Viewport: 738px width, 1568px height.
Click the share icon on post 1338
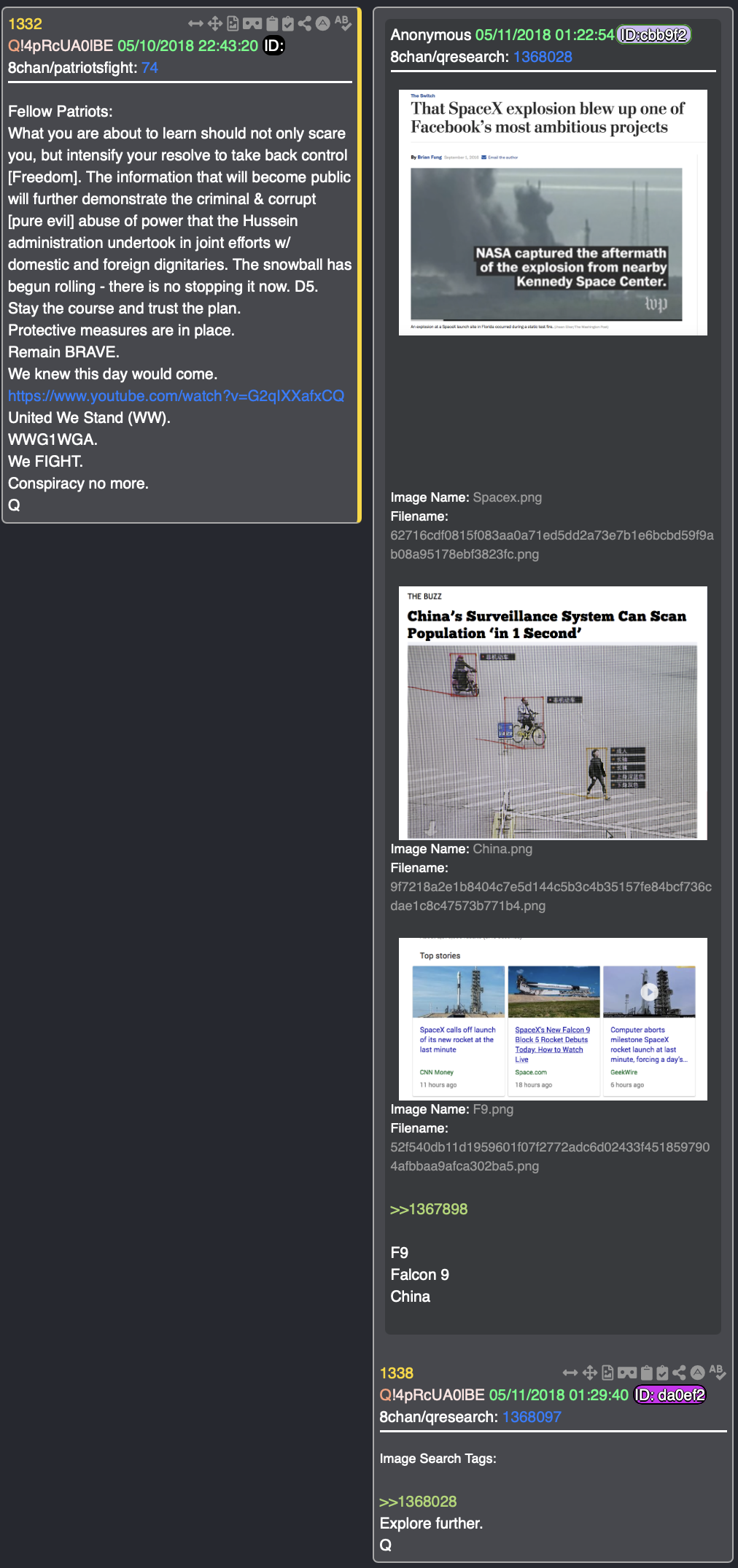click(680, 1373)
